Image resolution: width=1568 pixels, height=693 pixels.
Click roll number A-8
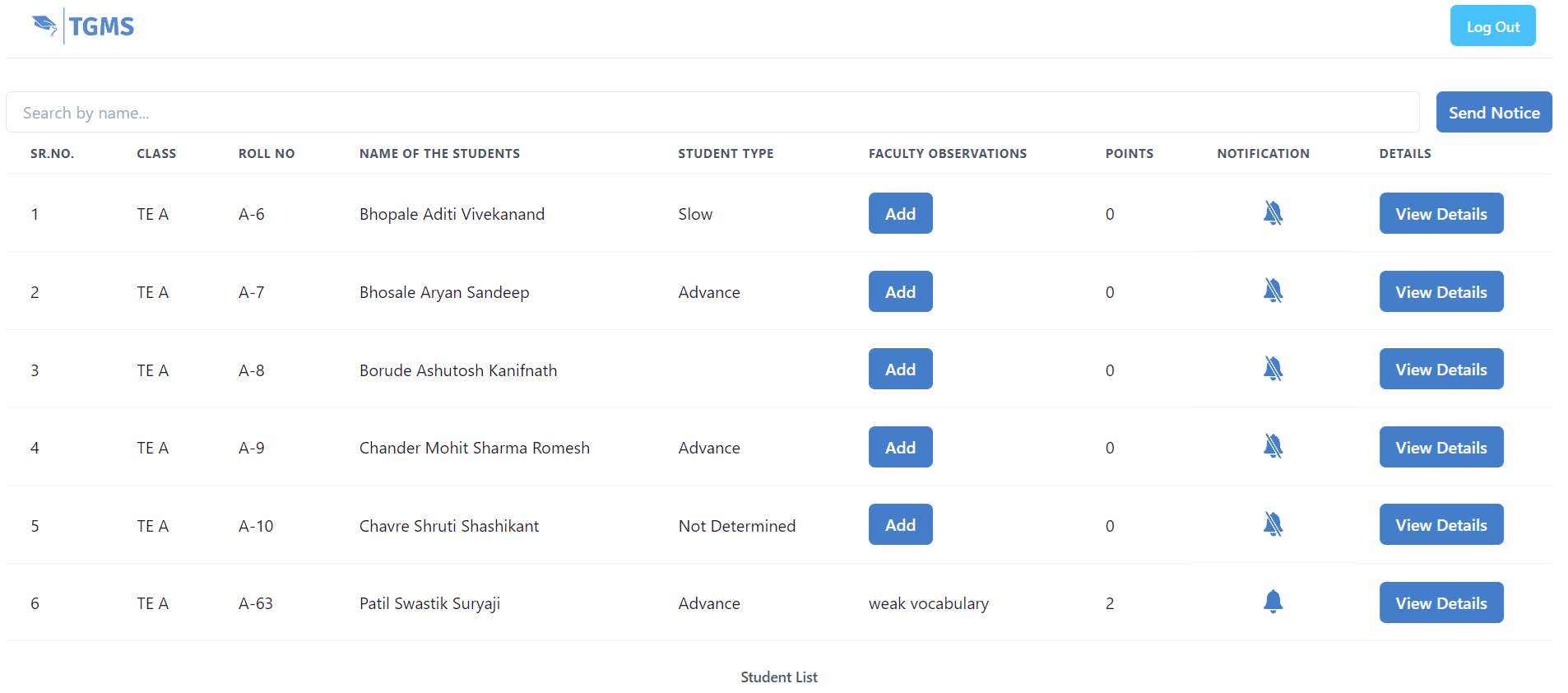coord(252,370)
